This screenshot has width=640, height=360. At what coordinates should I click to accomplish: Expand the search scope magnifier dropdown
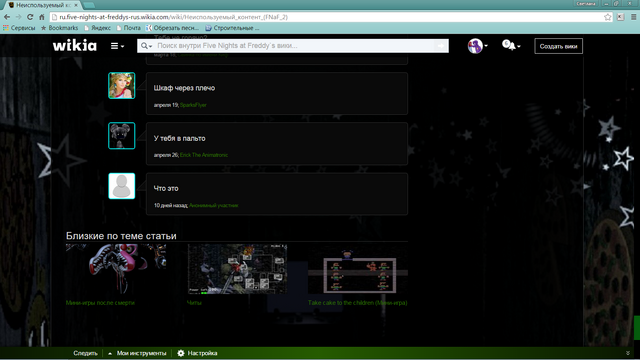coord(146,46)
